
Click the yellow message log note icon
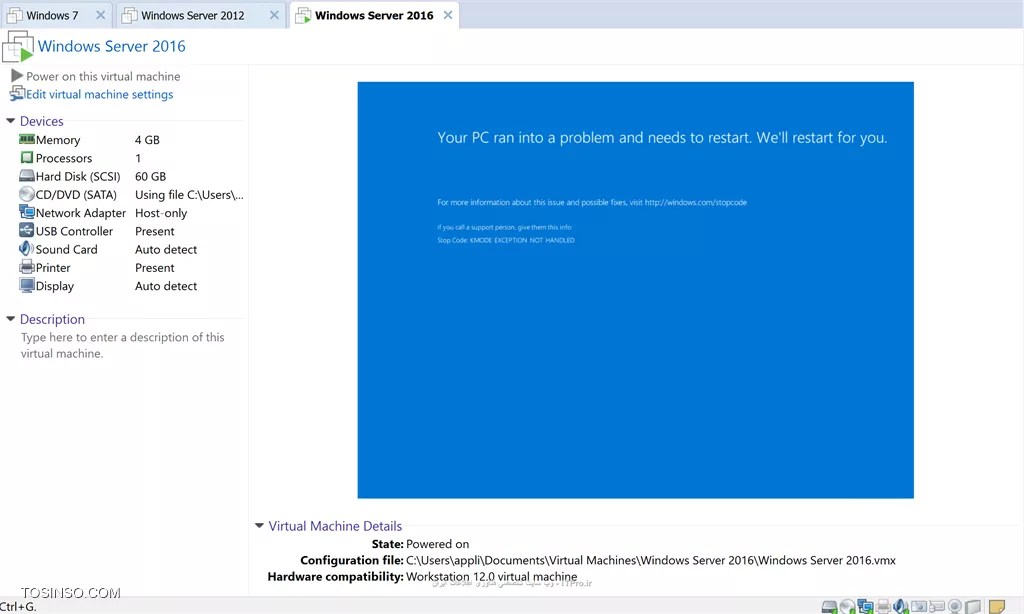click(997, 607)
